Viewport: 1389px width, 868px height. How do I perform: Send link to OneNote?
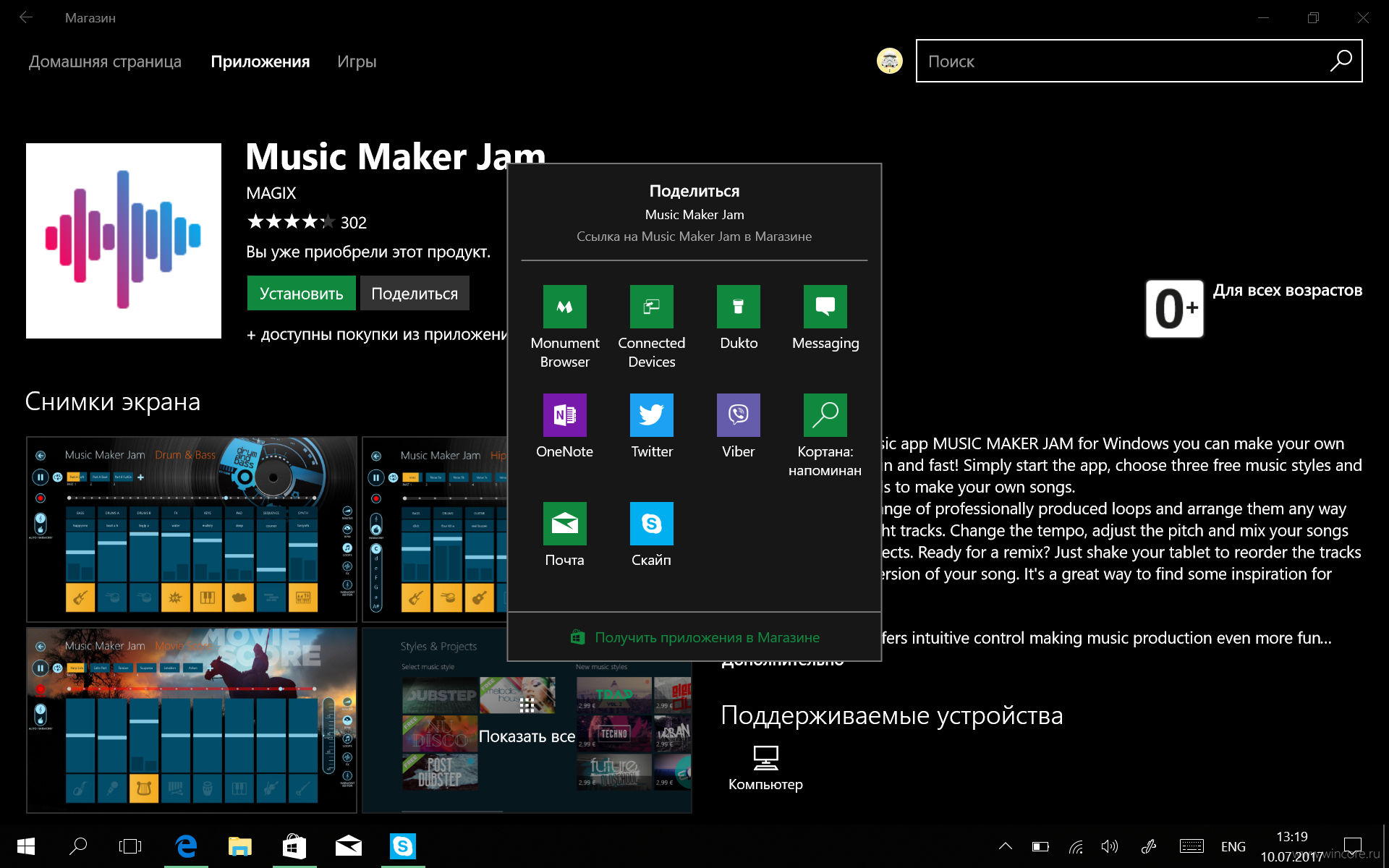coord(564,427)
